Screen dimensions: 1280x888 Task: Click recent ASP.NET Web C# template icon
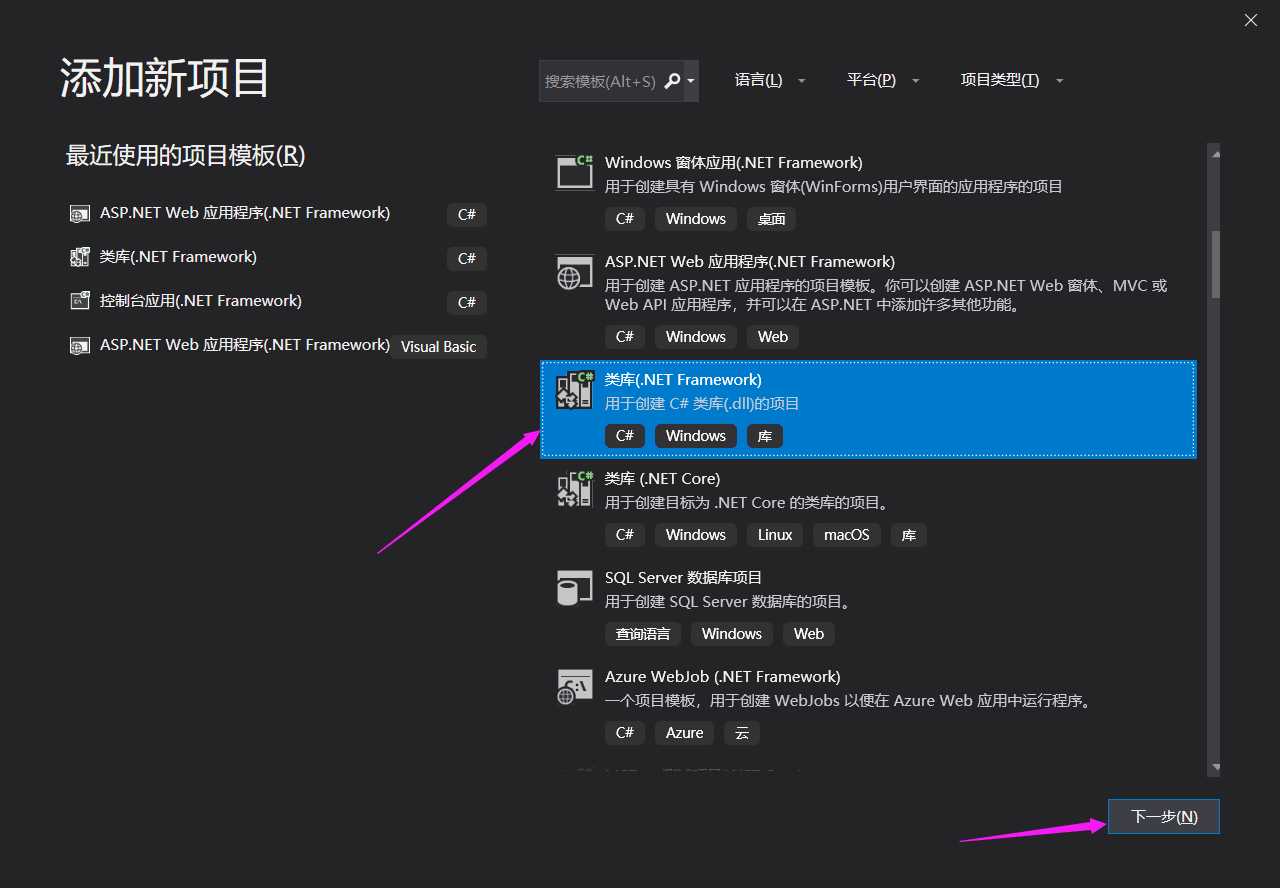[79, 213]
